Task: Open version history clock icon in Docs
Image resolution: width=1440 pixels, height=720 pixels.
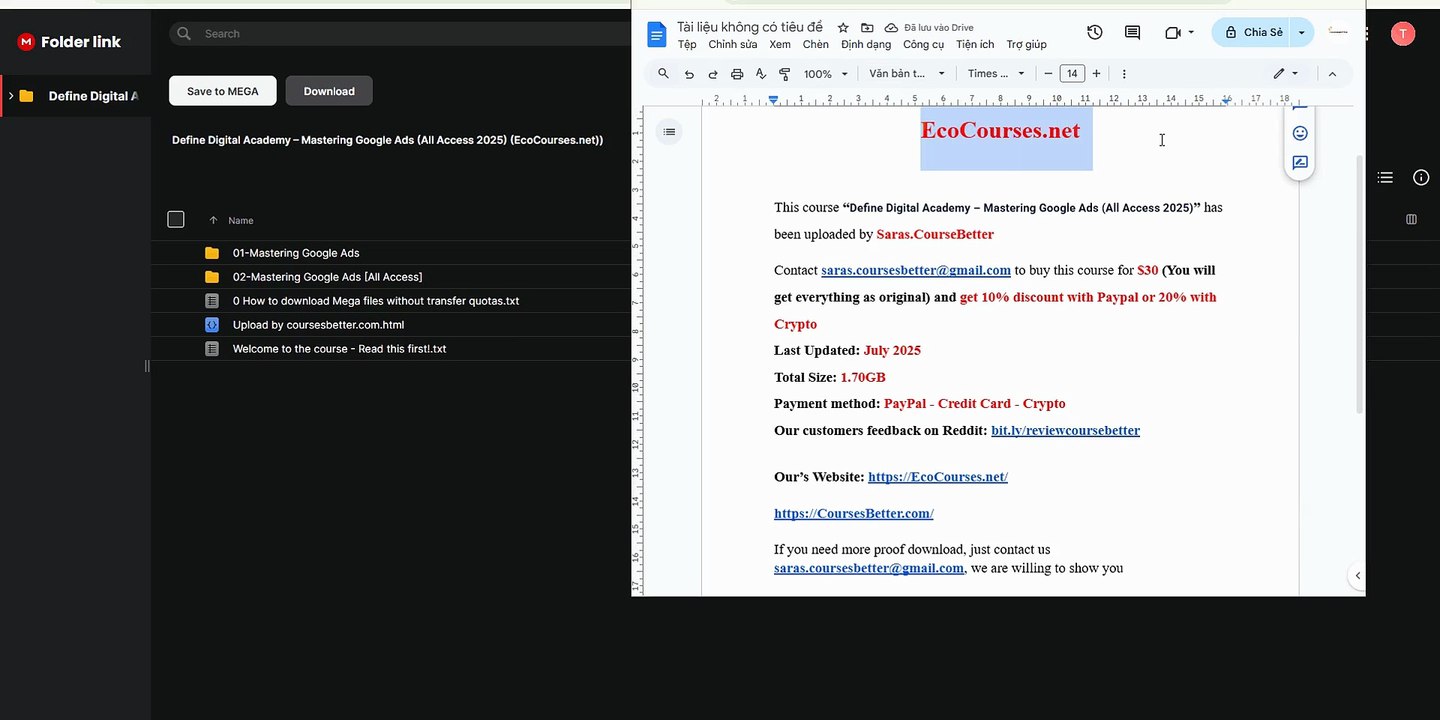Action: point(1095,33)
